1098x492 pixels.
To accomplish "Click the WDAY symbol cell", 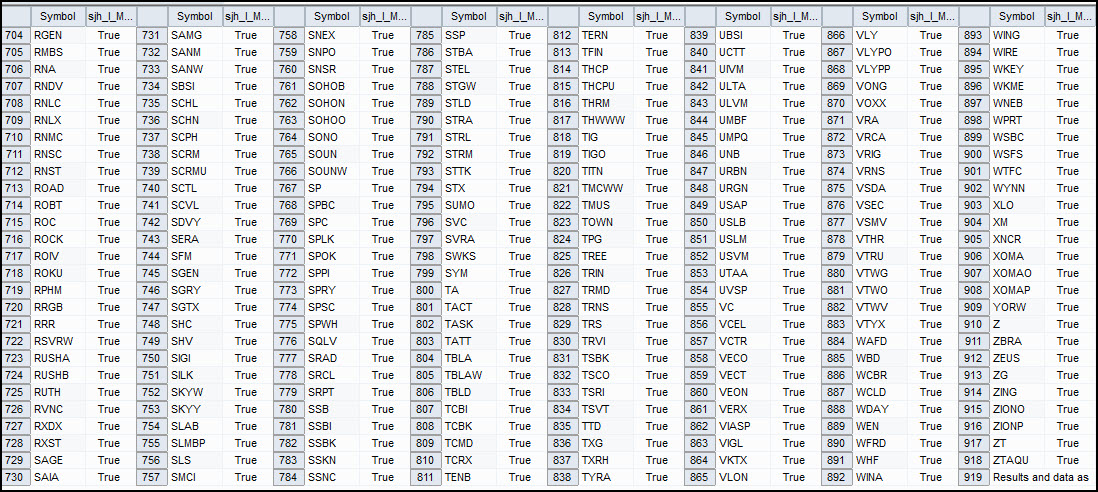I will 880,409.
